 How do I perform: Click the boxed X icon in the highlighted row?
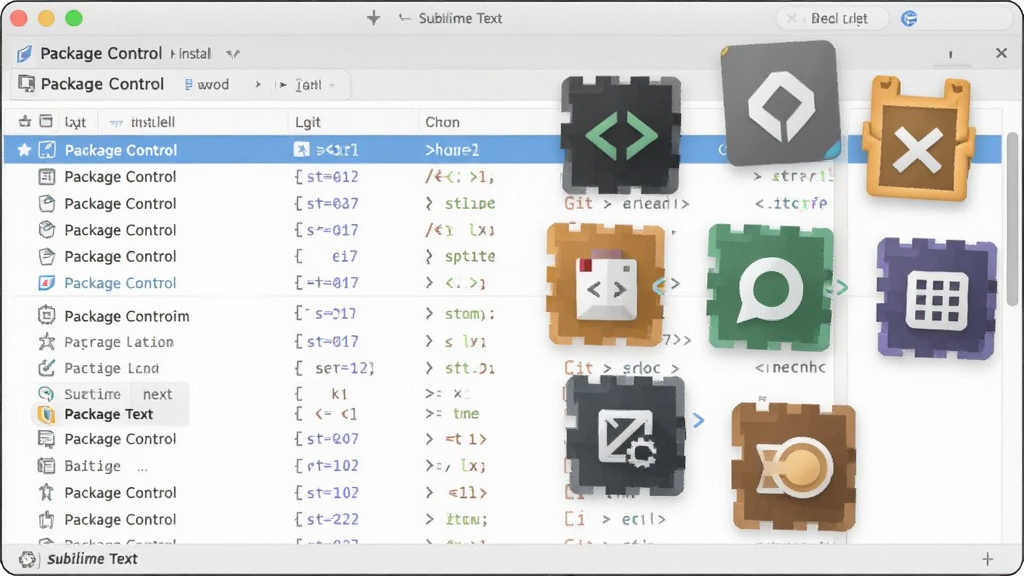(x=301, y=150)
